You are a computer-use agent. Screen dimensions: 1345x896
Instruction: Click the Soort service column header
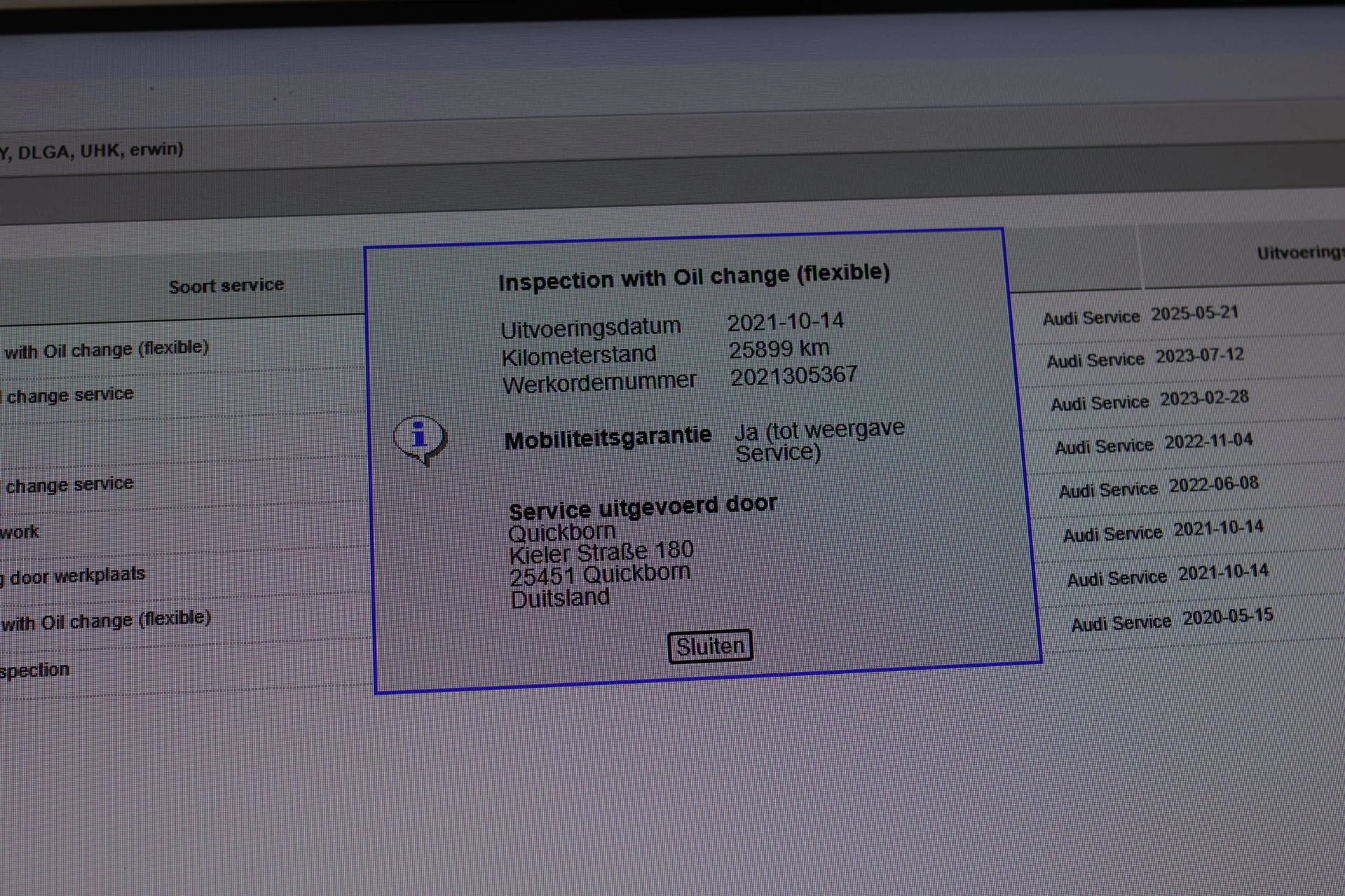pos(226,286)
